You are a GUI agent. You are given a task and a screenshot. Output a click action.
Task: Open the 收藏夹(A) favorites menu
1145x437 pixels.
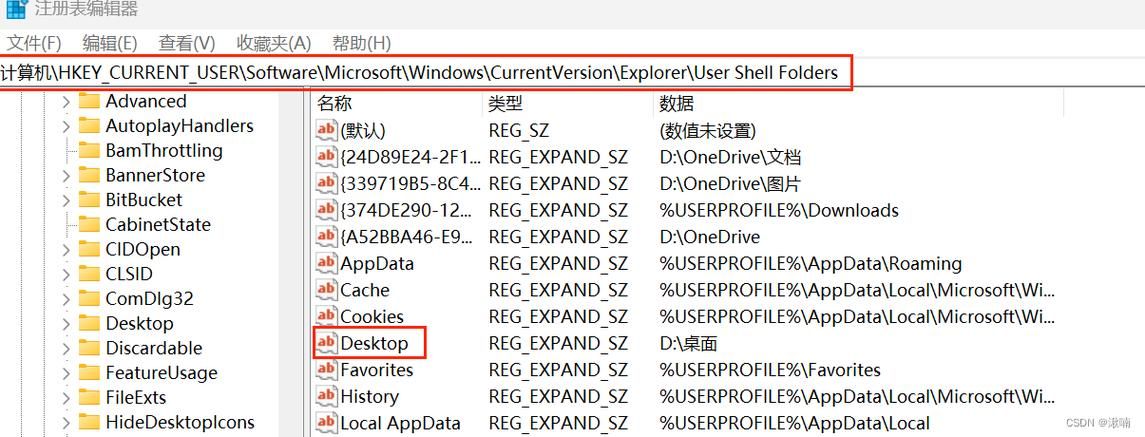click(274, 43)
